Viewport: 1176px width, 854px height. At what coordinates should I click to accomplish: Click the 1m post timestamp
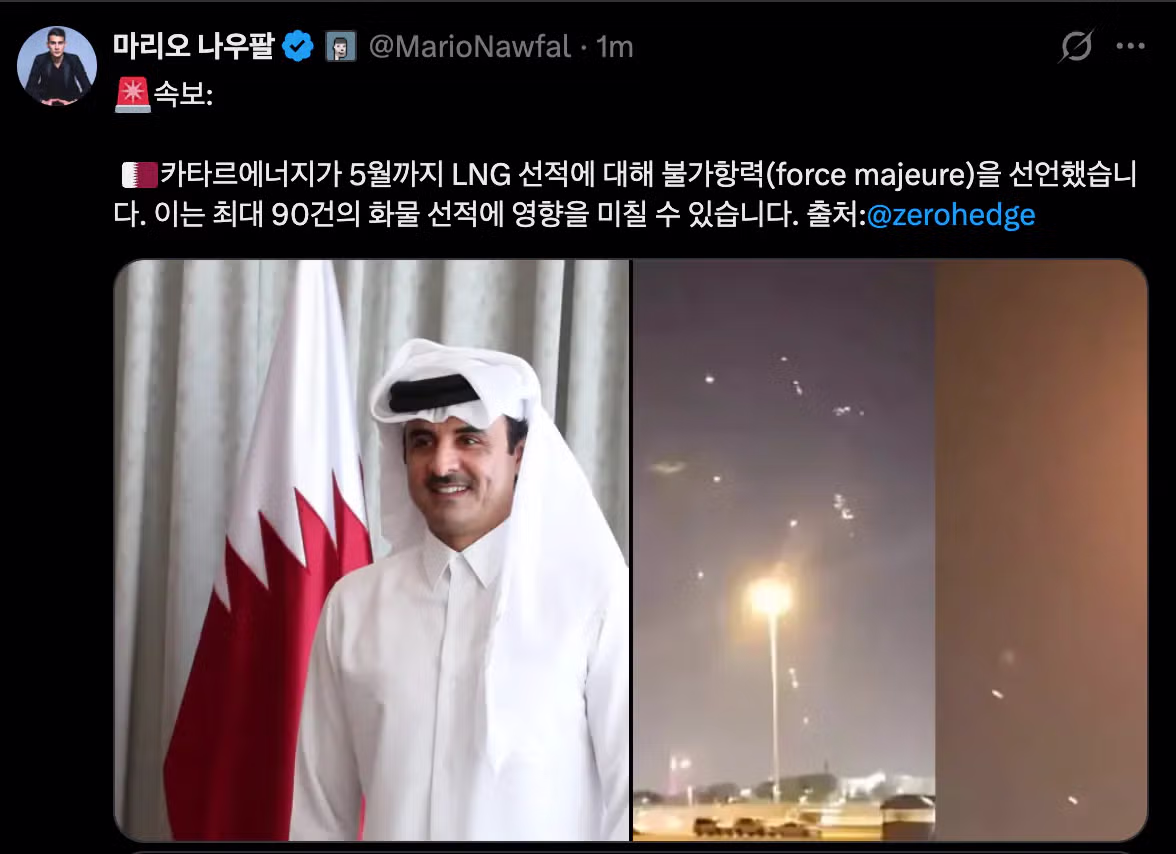coord(614,47)
